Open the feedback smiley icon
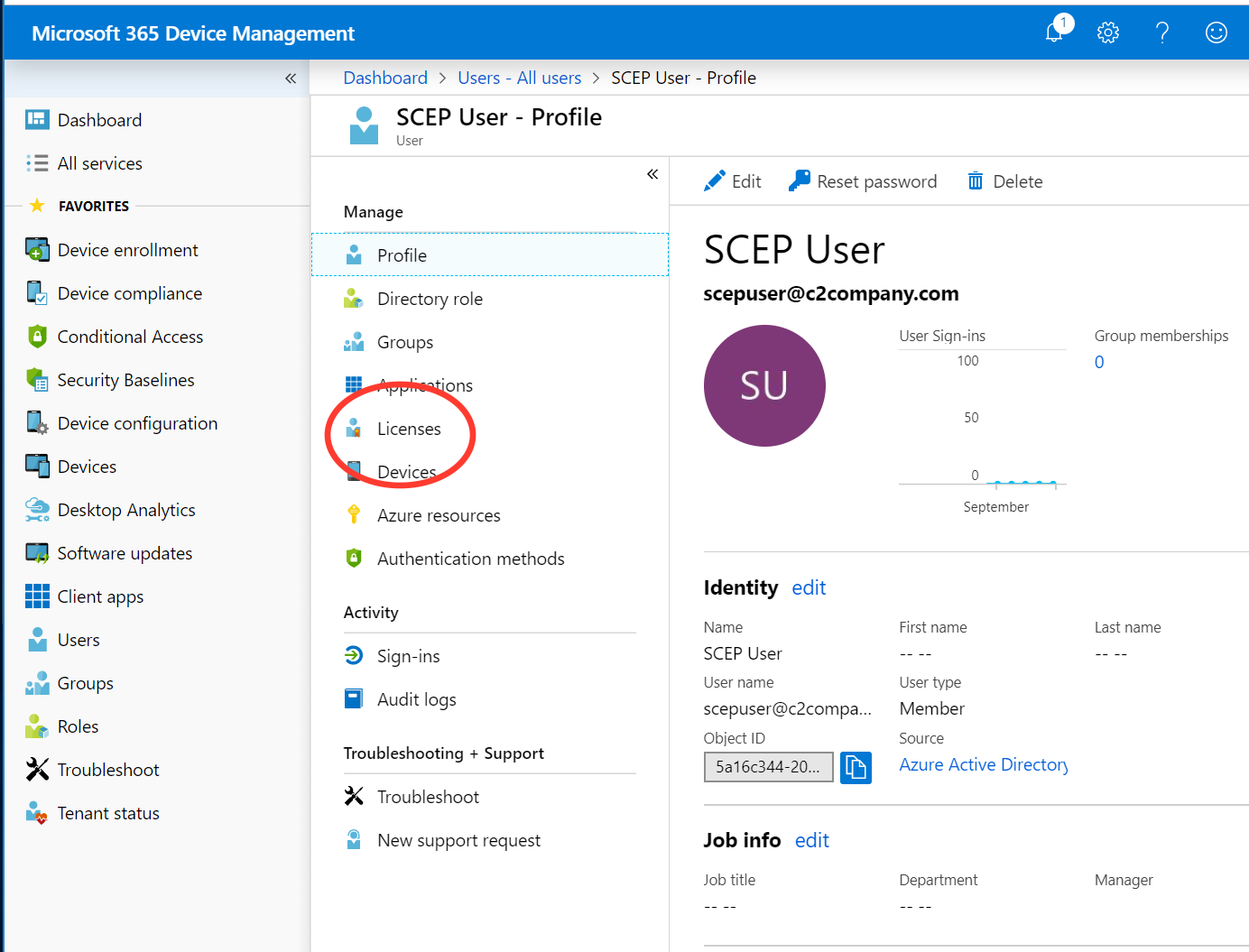This screenshot has height=952, width=1249. pyautogui.click(x=1216, y=32)
